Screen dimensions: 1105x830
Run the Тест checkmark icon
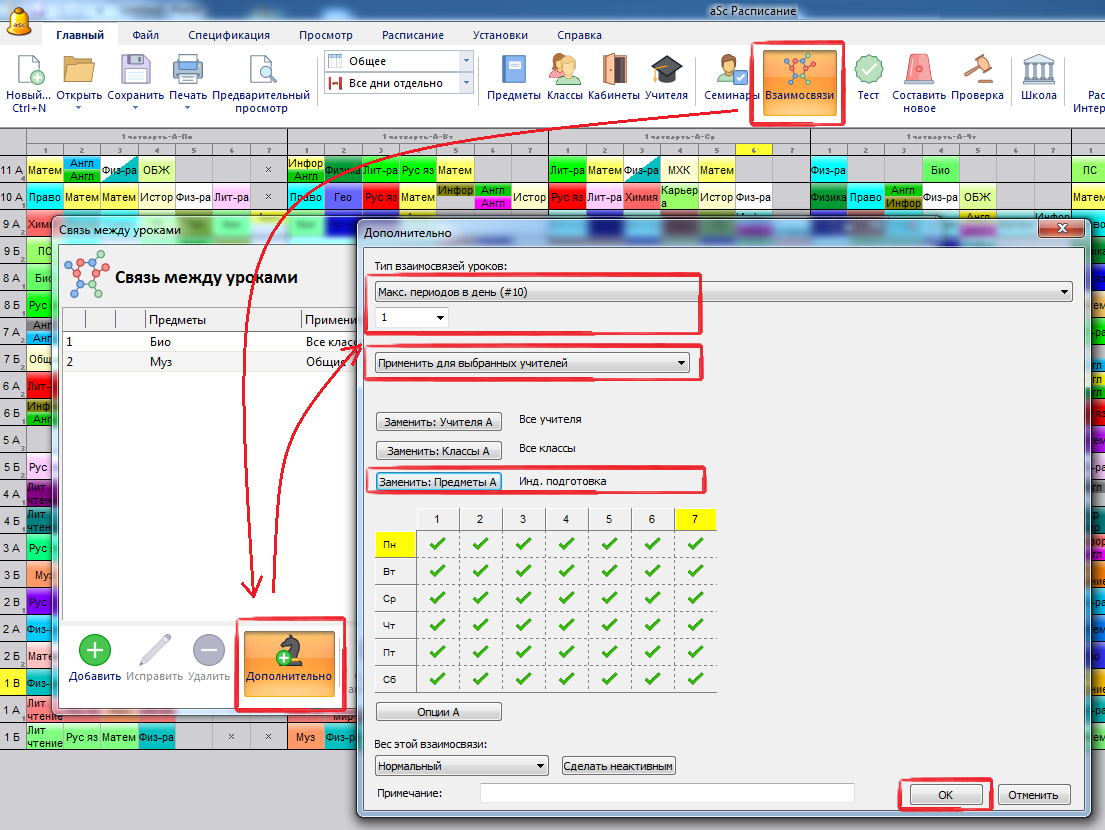[868, 72]
